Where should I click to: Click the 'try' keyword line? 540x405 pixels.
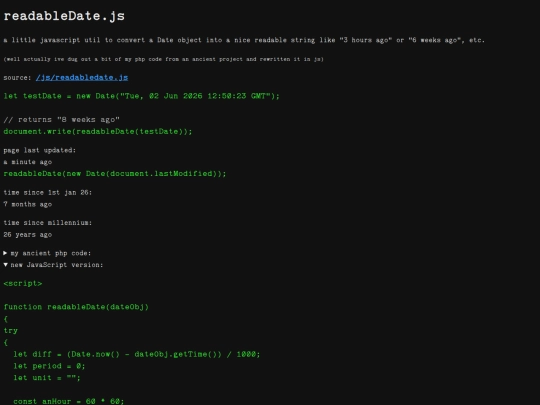(10, 331)
